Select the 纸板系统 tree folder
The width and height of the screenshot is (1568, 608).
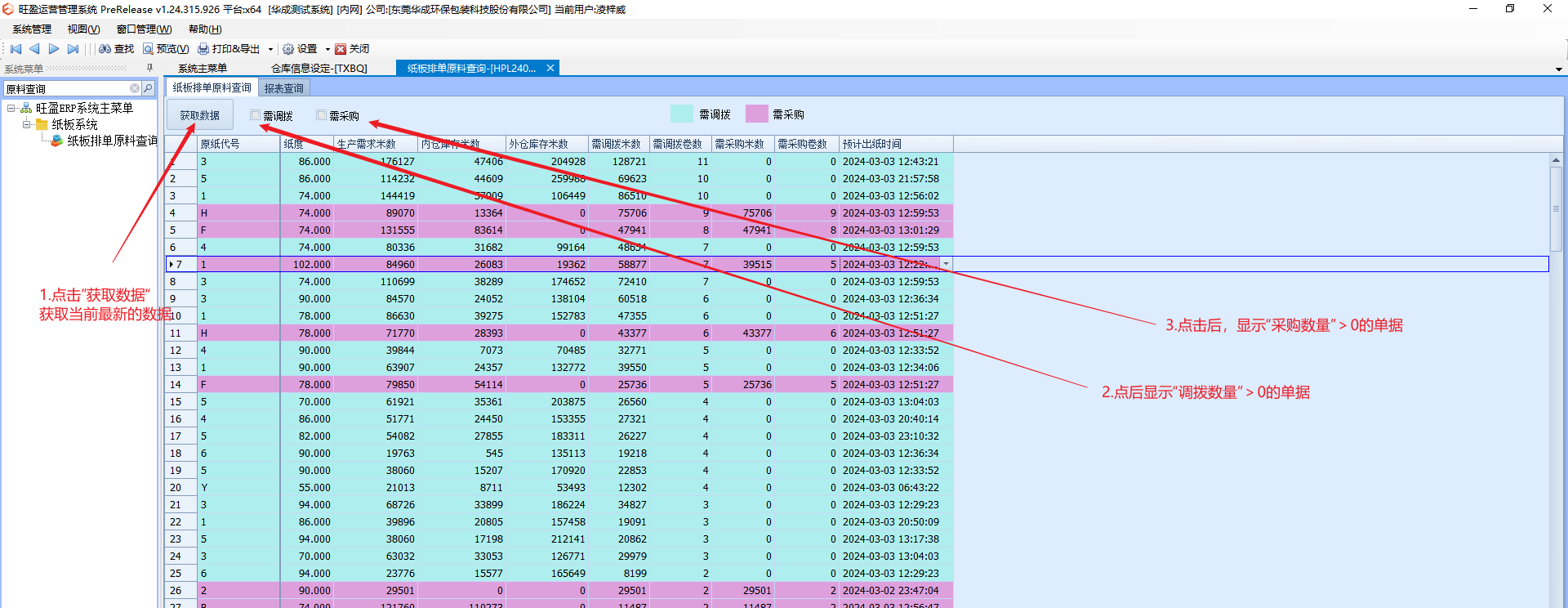point(74,124)
